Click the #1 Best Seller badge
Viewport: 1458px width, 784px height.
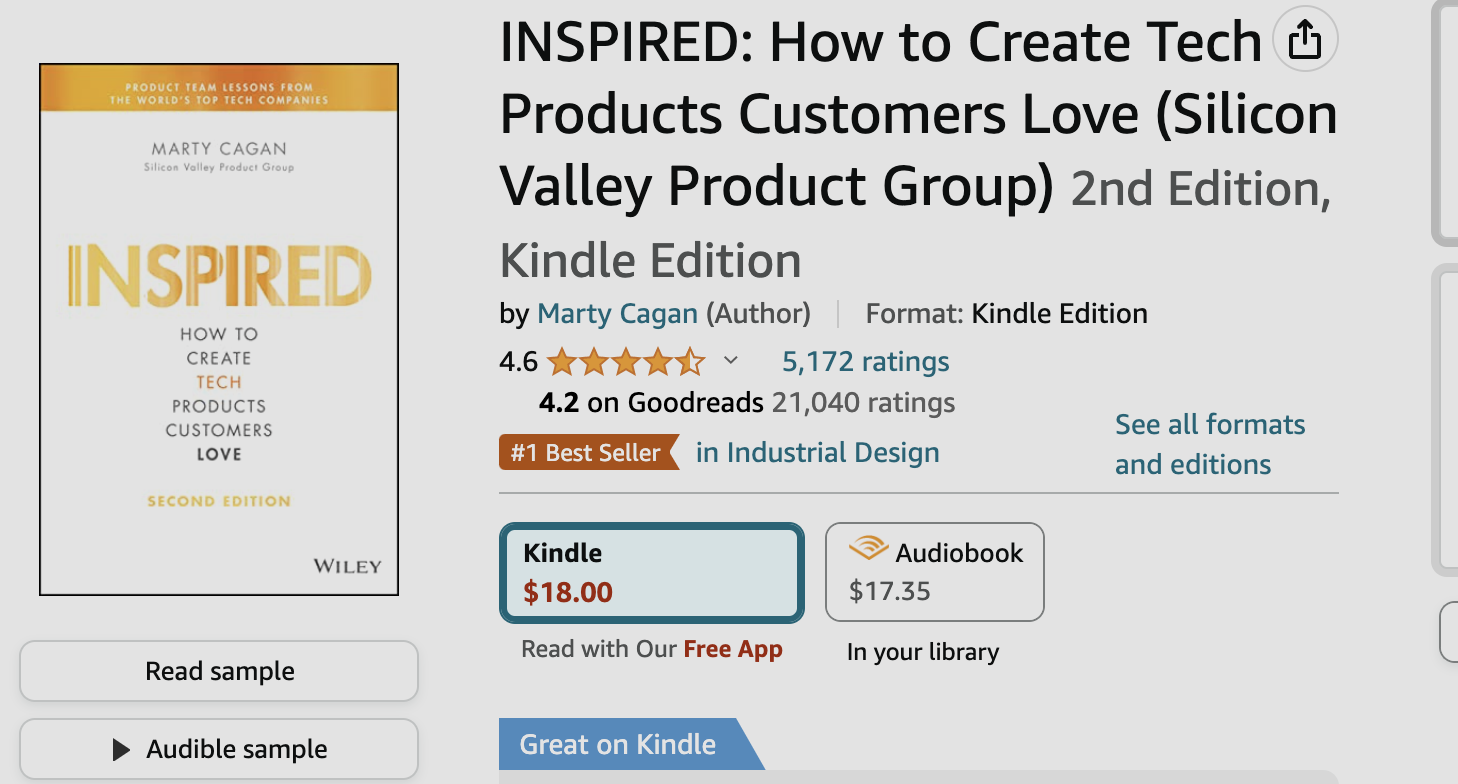pyautogui.click(x=587, y=453)
